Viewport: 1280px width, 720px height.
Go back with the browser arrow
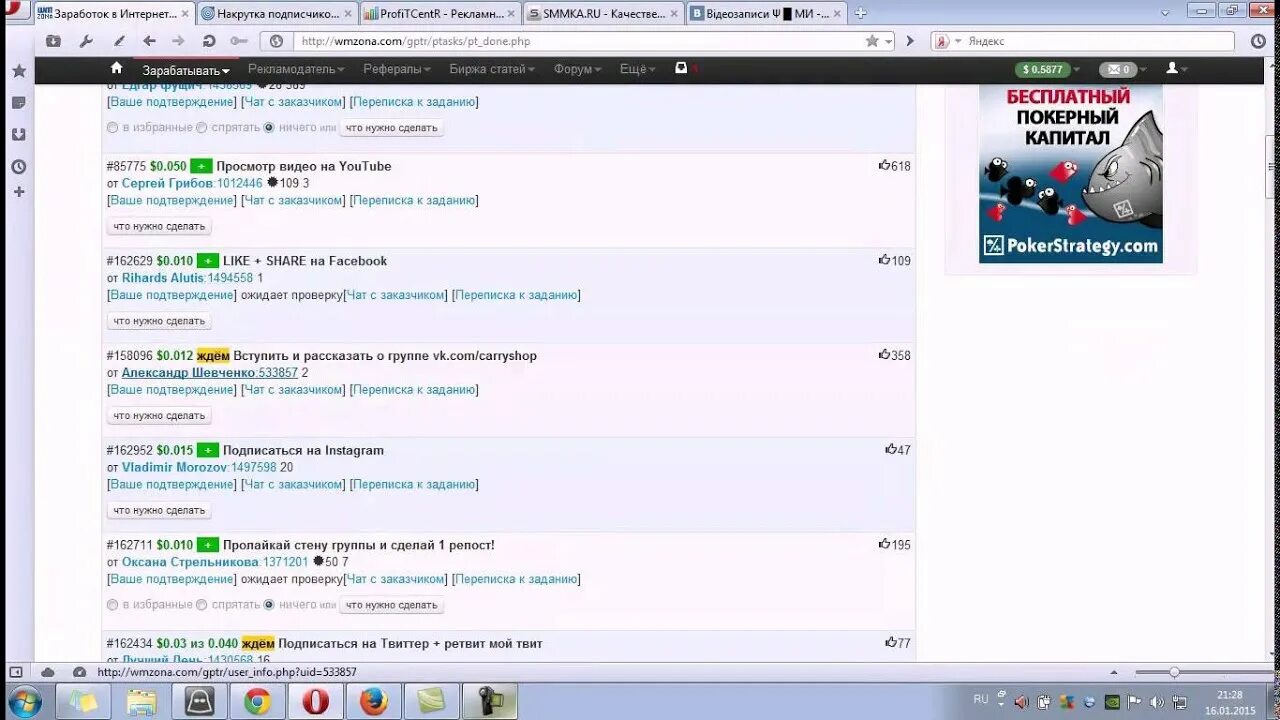click(149, 41)
